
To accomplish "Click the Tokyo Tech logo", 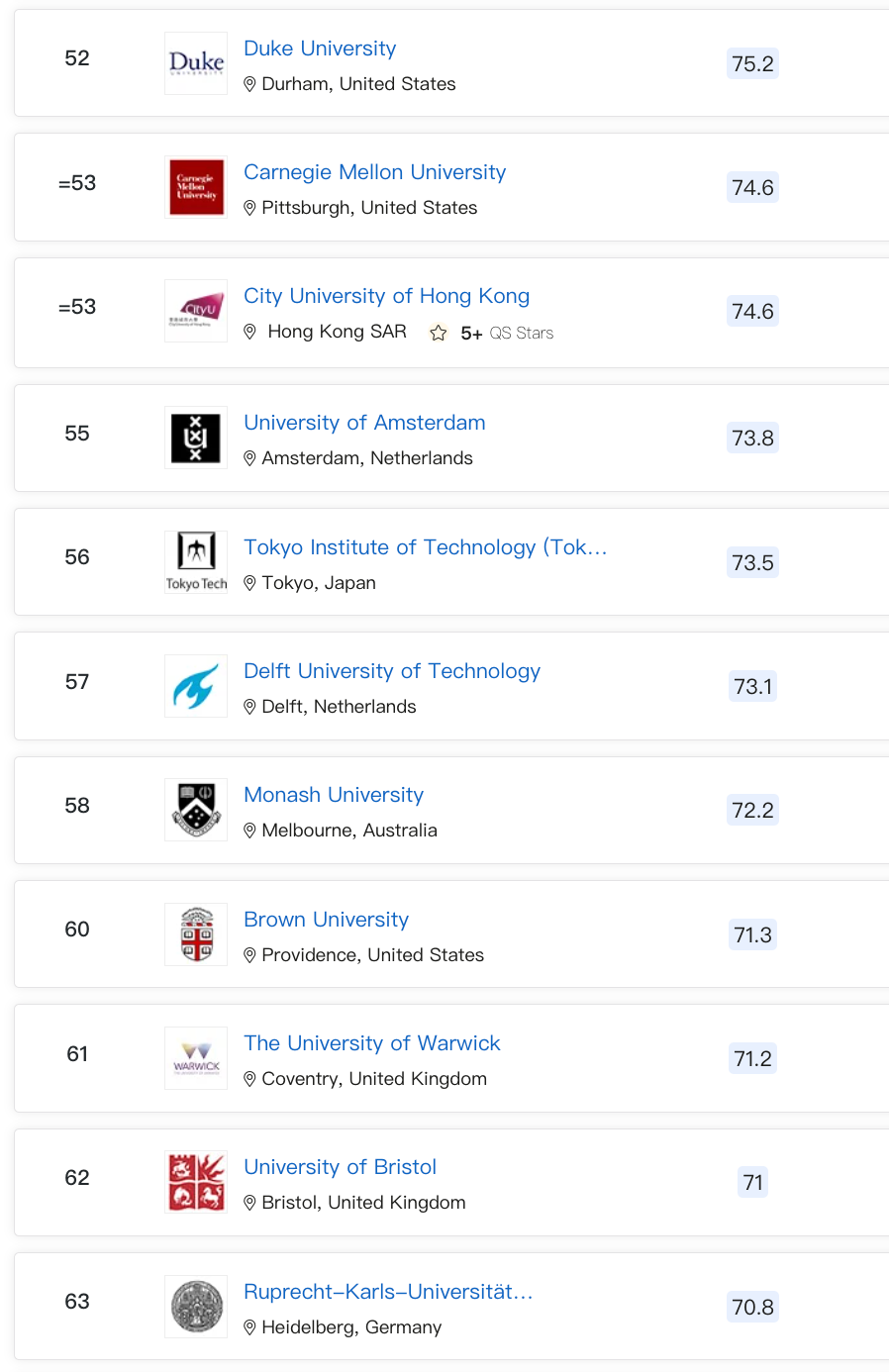I will [196, 562].
